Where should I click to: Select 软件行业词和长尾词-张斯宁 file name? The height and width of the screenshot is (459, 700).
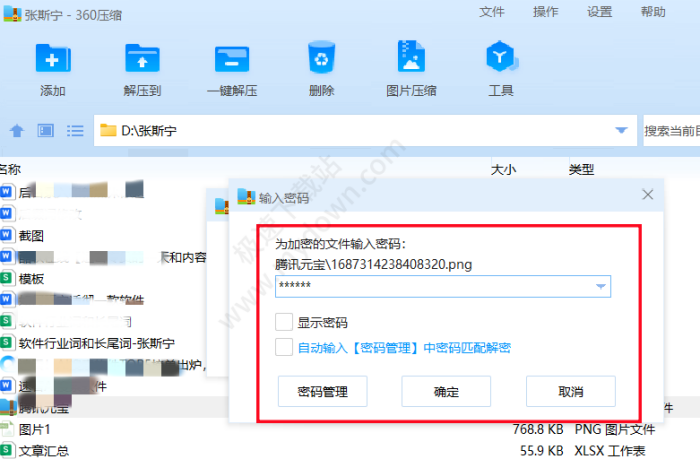[97, 343]
